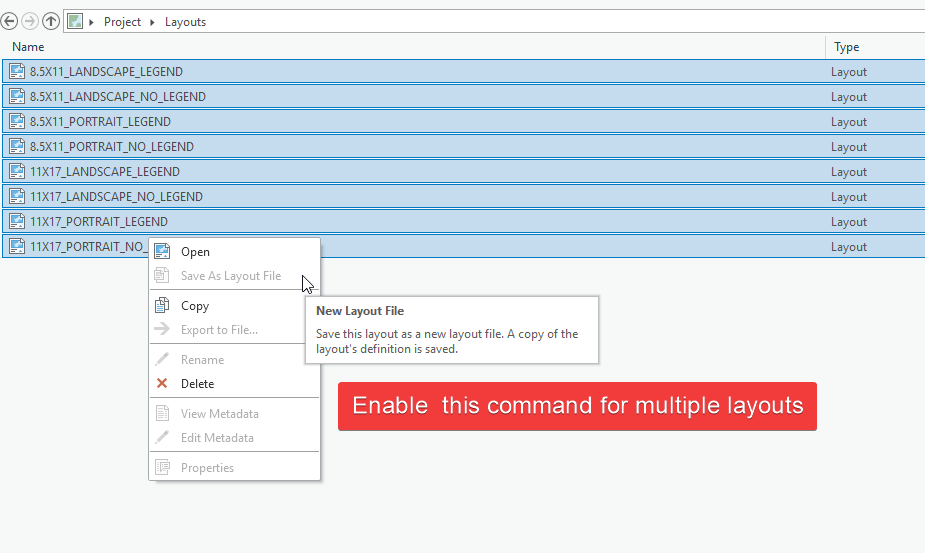Click the View Metadata document icon
Screen dimensions: 925x553
(162, 413)
